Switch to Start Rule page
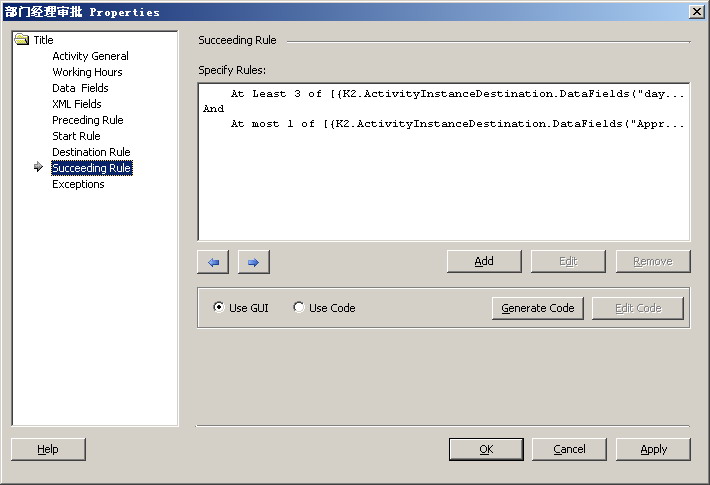The image size is (710, 485). [76, 136]
